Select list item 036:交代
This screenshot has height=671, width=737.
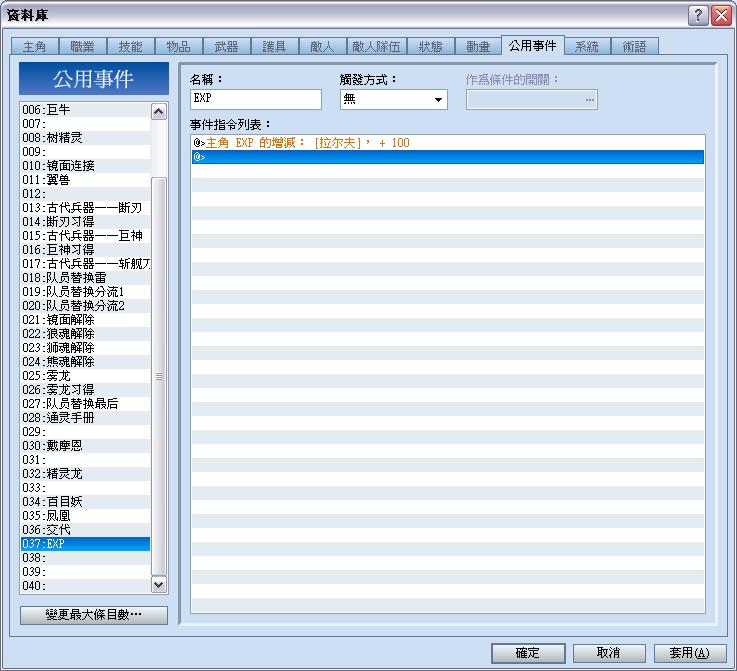click(x=86, y=530)
